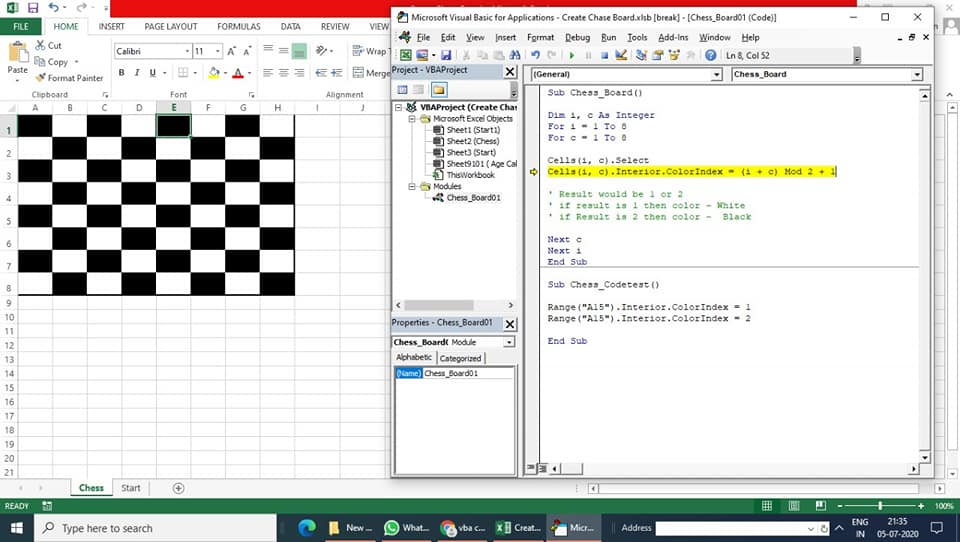
Task: Open Properties Window icon in VBA toolbar
Action: pos(658,55)
